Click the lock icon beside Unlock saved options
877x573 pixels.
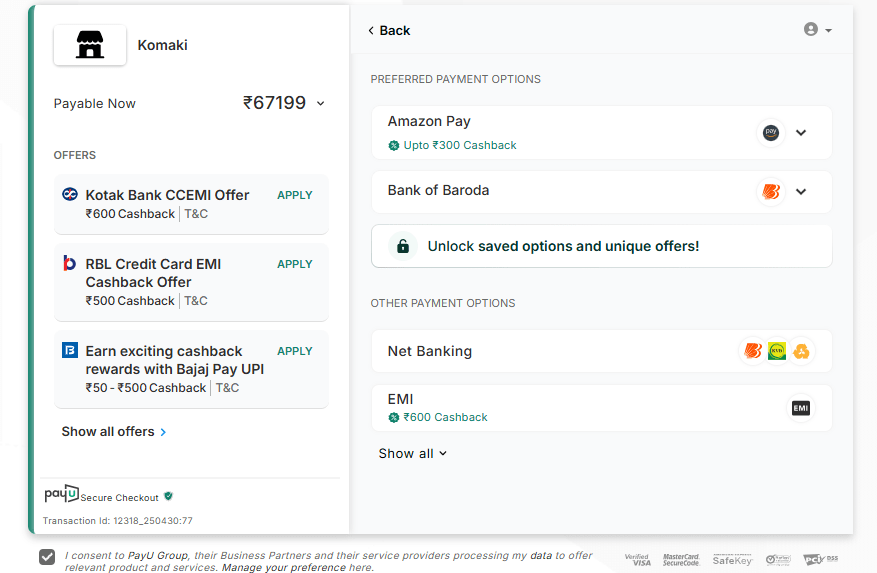403,246
